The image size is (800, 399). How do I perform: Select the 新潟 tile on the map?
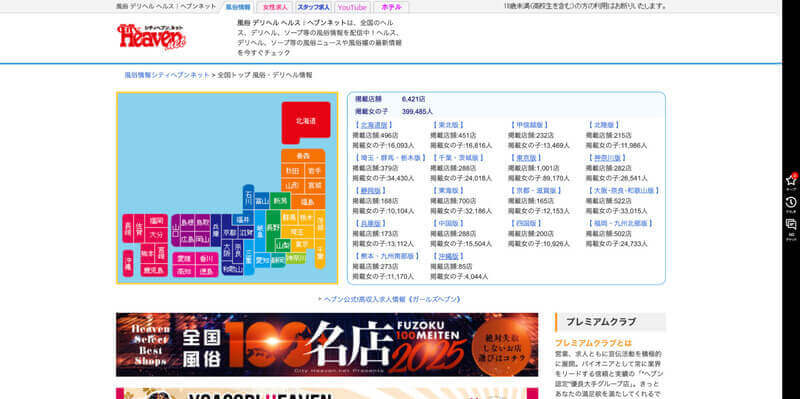tap(280, 201)
